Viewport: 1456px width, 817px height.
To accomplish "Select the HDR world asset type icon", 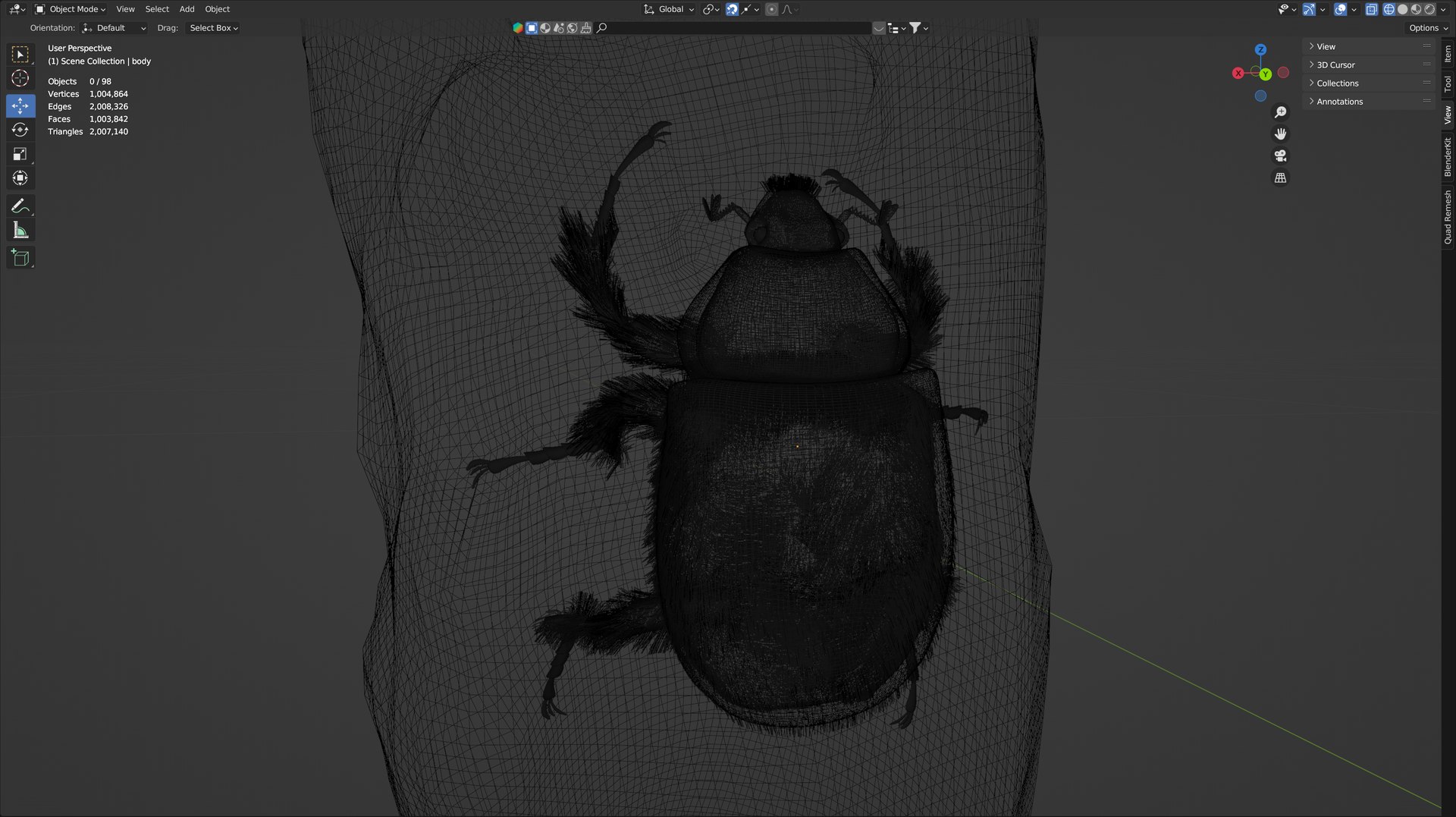I will 573,28.
